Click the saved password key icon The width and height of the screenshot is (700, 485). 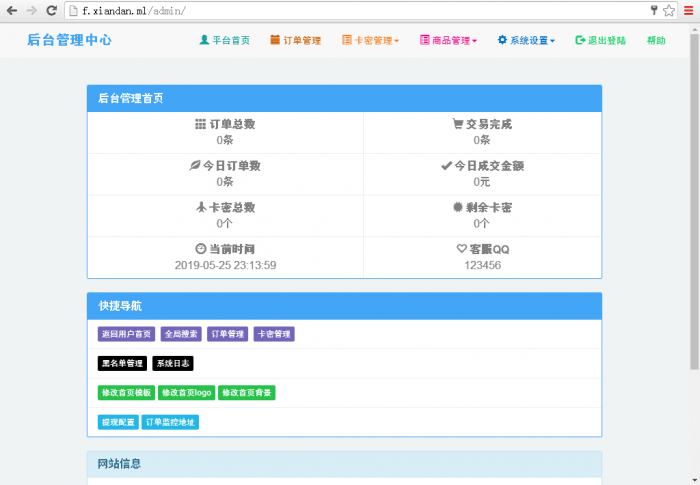(654, 10)
